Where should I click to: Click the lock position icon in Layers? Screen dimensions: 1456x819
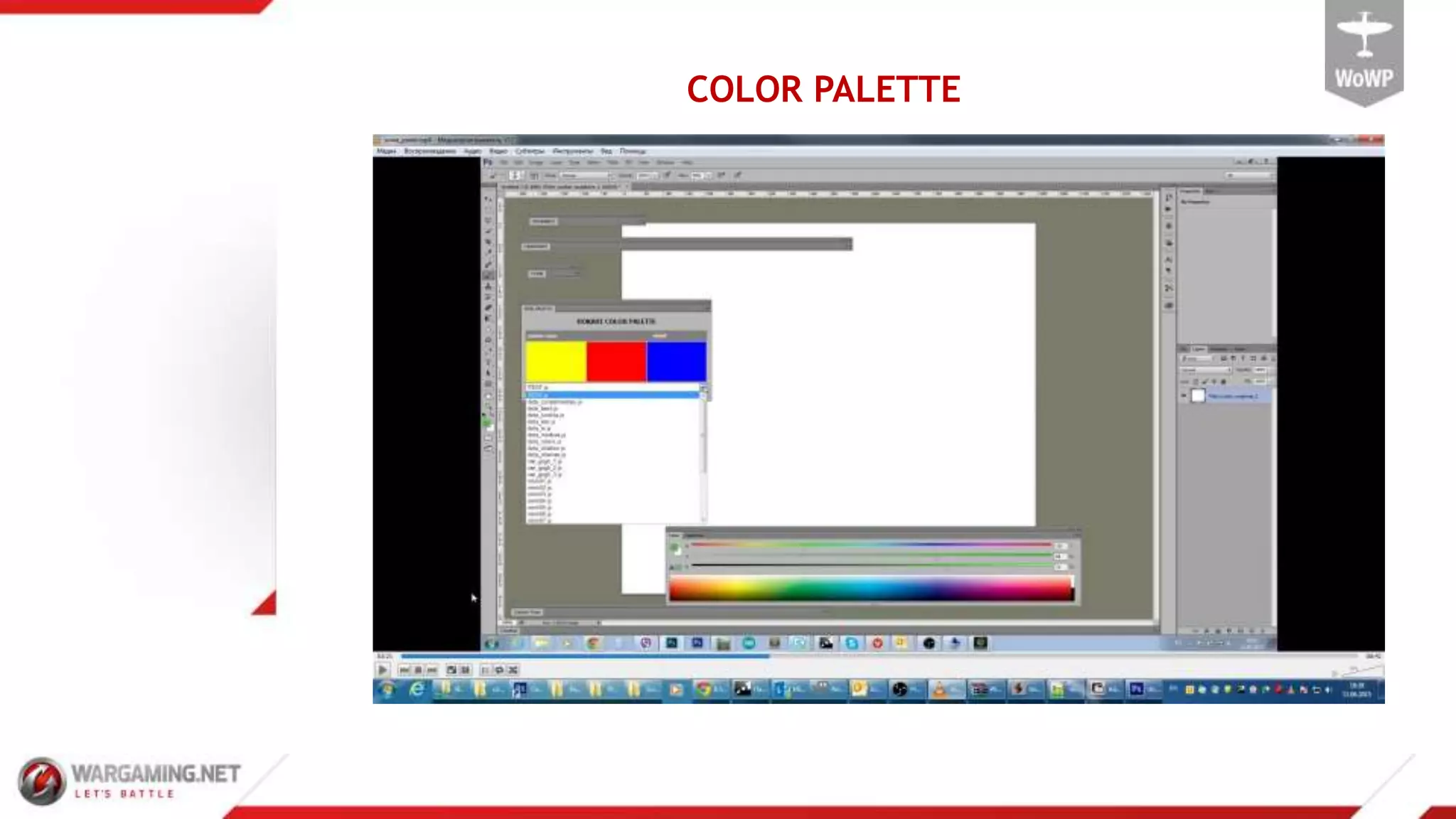coord(1214,381)
